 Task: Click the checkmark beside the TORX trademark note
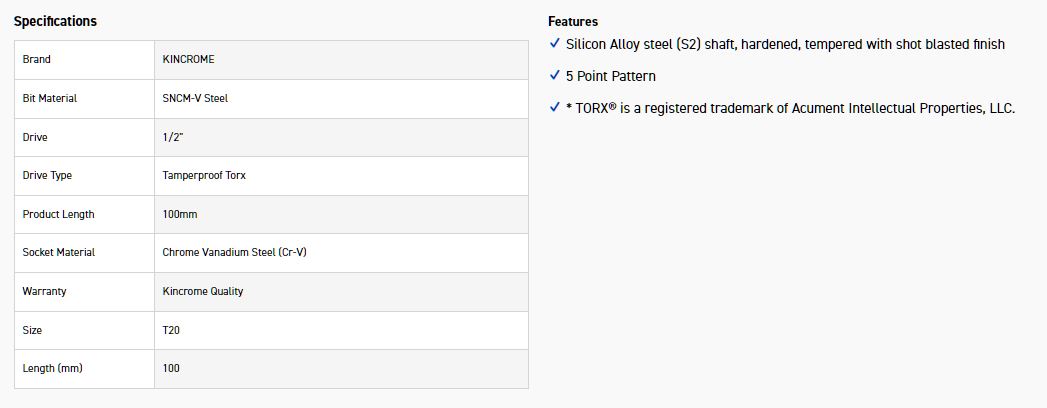pyautogui.click(x=555, y=108)
